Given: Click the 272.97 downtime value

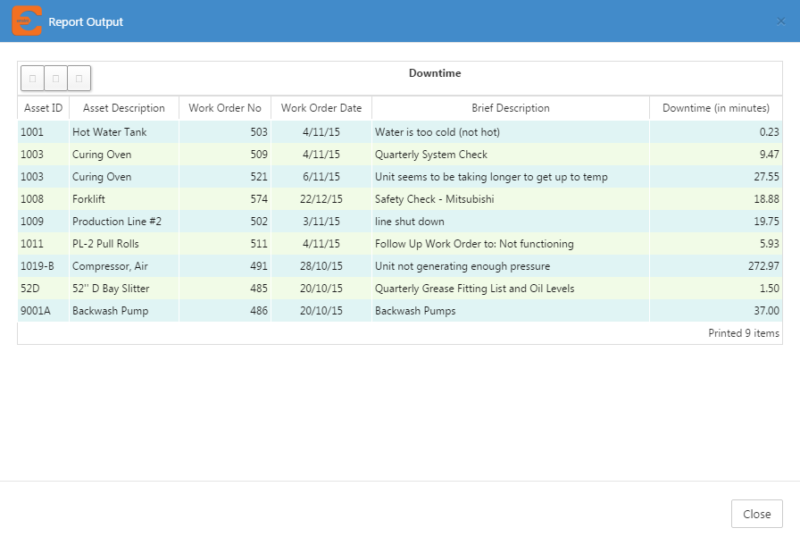Looking at the screenshot, I should tap(762, 266).
